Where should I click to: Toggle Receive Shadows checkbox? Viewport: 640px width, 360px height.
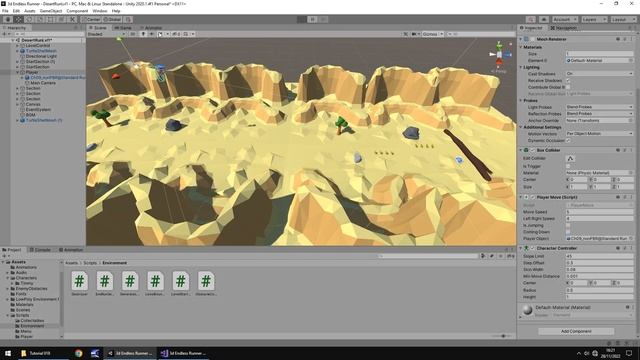[568, 80]
